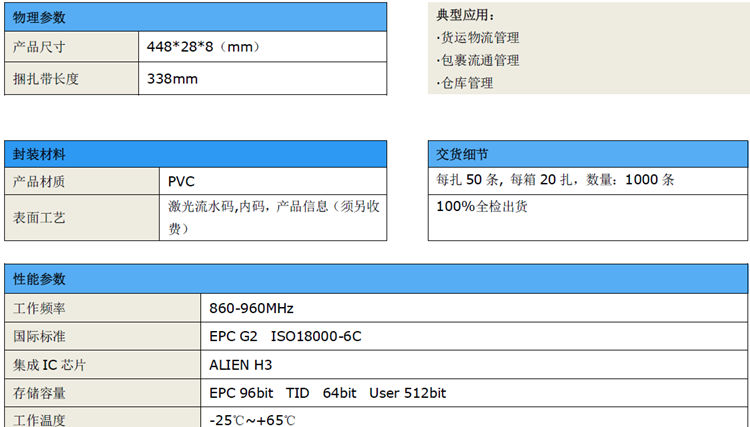Click the 封装材料 table header
Viewport: 750px width, 427px height.
click(40, 154)
